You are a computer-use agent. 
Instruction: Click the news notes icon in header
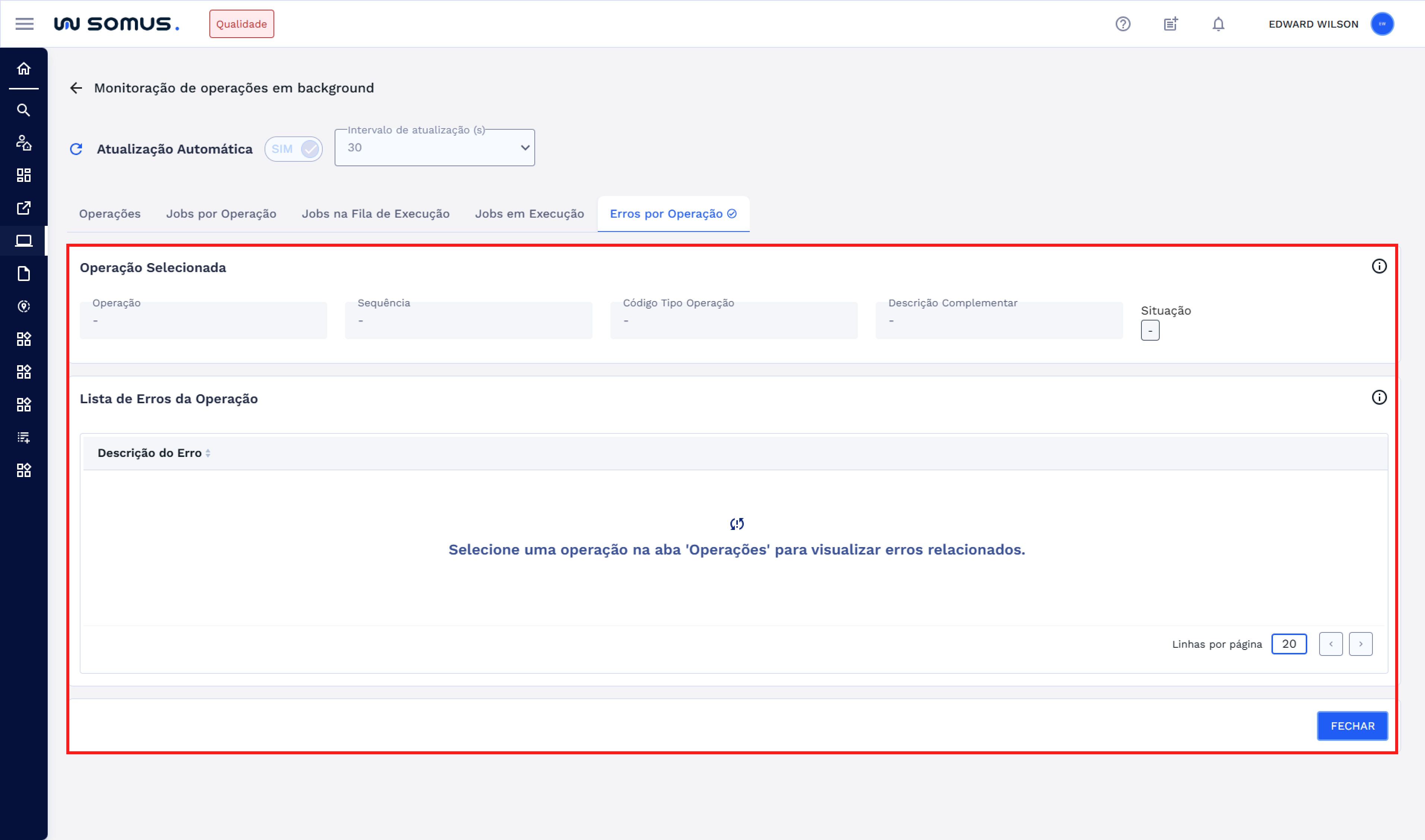click(1170, 24)
